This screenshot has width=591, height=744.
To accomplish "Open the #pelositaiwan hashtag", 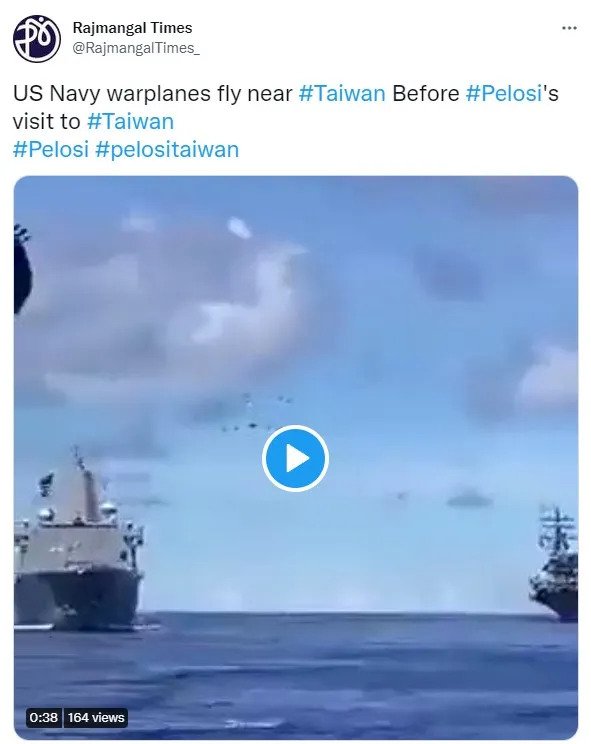I will coord(167,150).
